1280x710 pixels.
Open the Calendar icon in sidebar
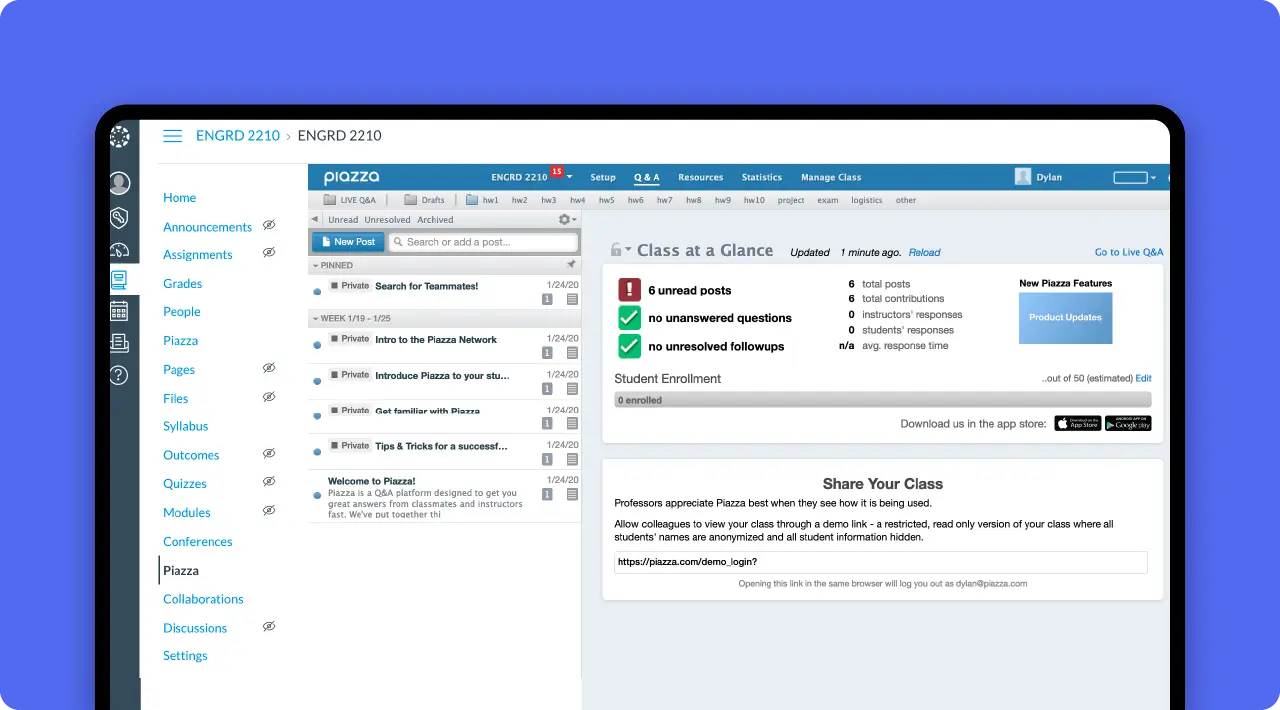pos(119,310)
